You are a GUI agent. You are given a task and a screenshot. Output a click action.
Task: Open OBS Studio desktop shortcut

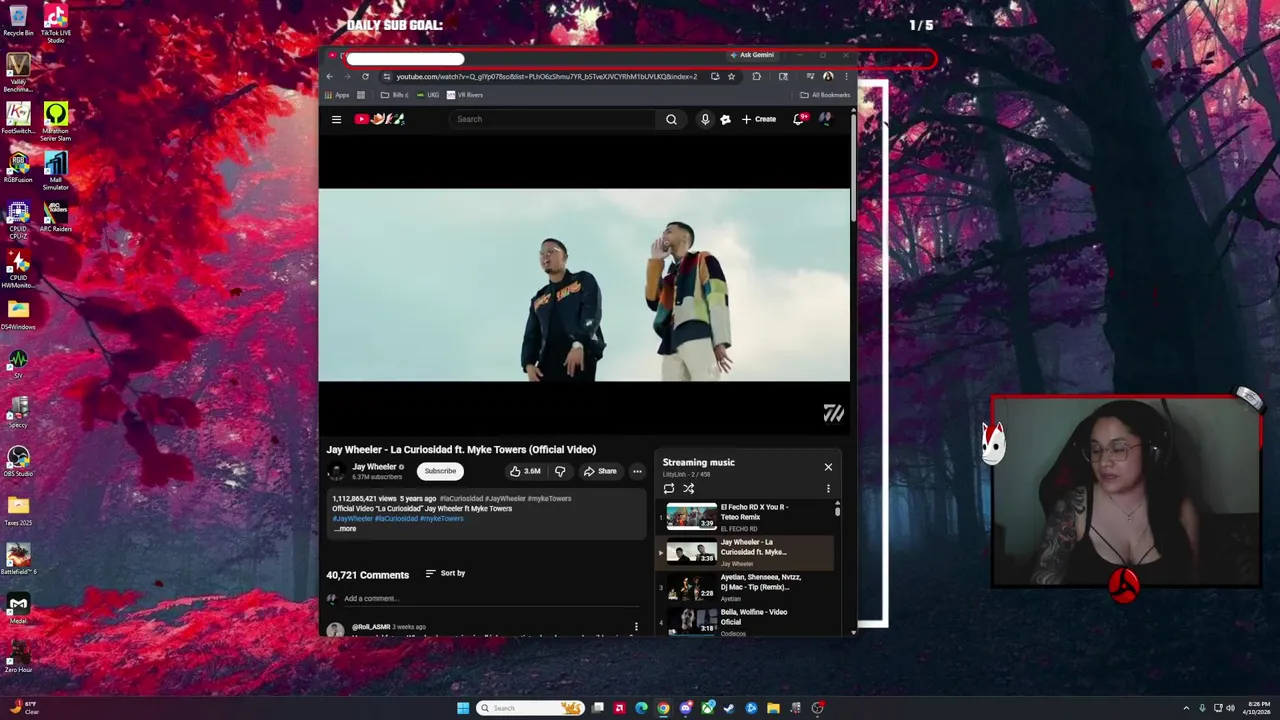[x=18, y=461]
